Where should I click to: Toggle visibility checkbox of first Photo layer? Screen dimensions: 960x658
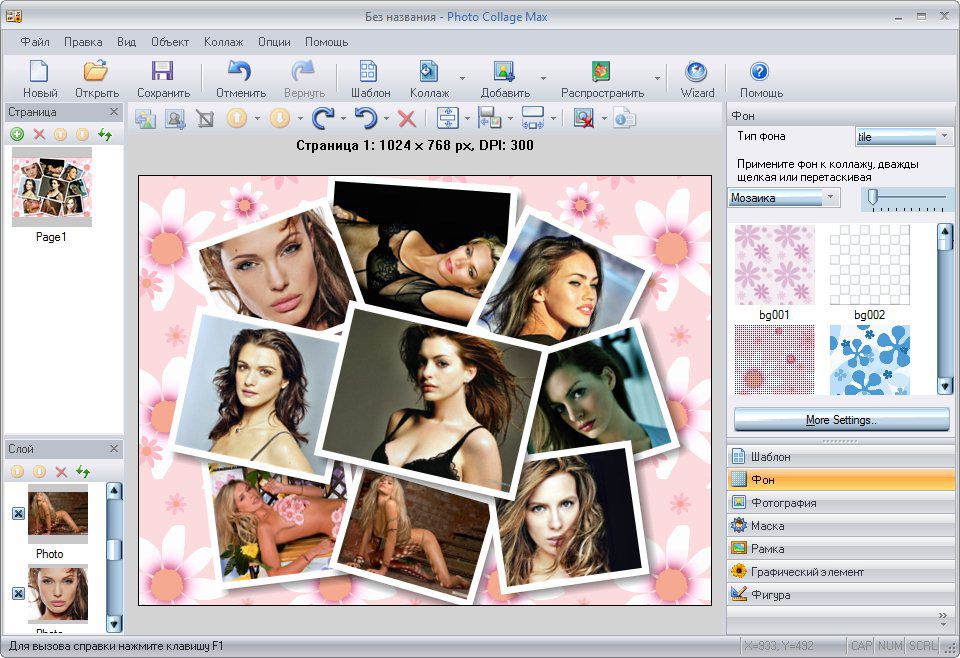click(18, 513)
